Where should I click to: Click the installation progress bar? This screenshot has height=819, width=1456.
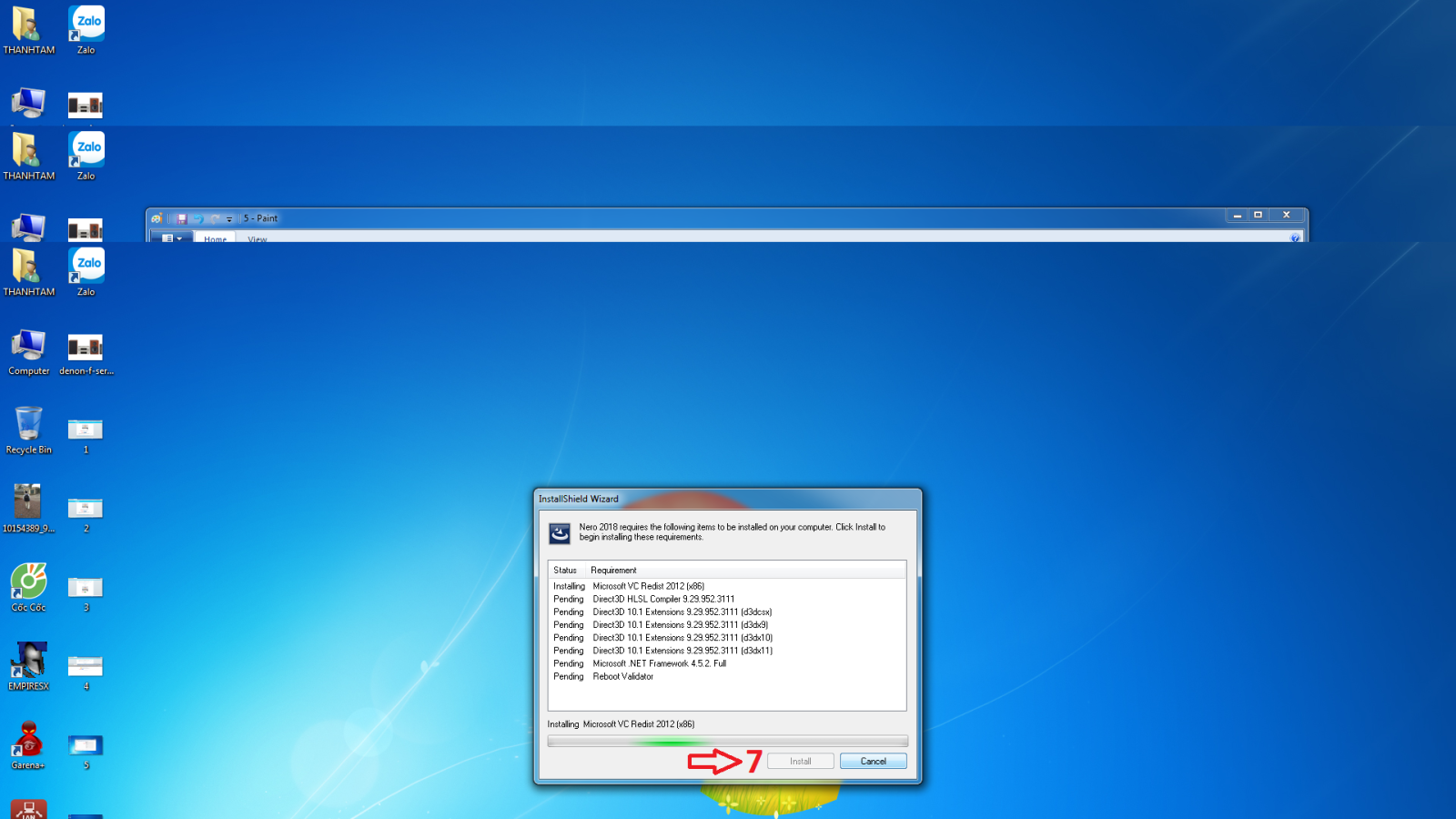click(x=727, y=742)
